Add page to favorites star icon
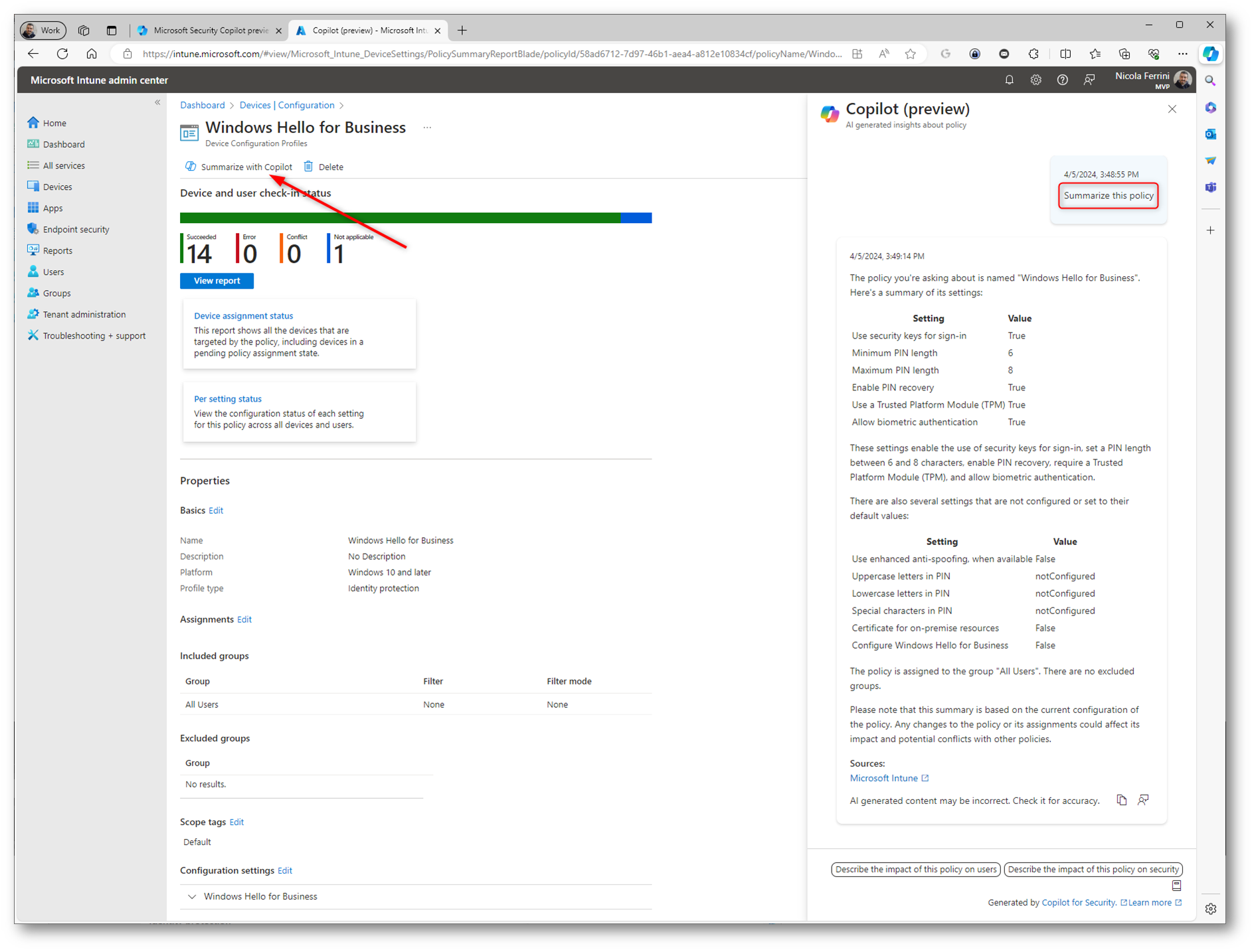 (x=910, y=54)
